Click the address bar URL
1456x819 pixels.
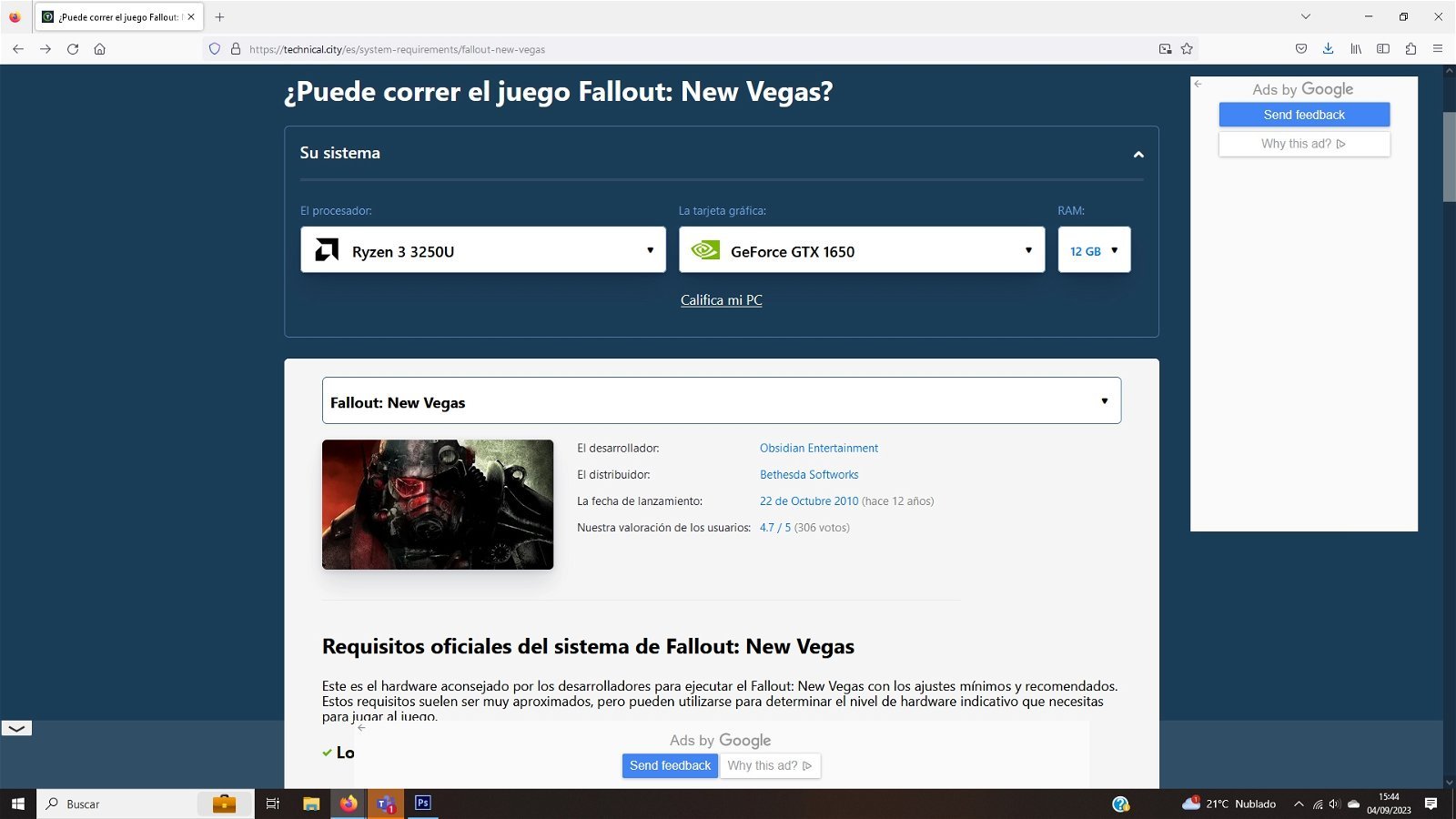397,49
